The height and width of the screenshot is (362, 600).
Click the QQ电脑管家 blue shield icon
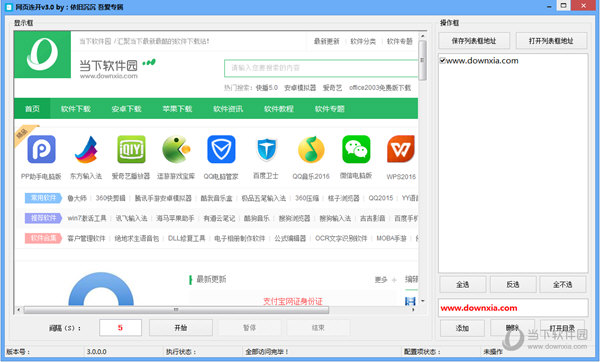click(221, 149)
